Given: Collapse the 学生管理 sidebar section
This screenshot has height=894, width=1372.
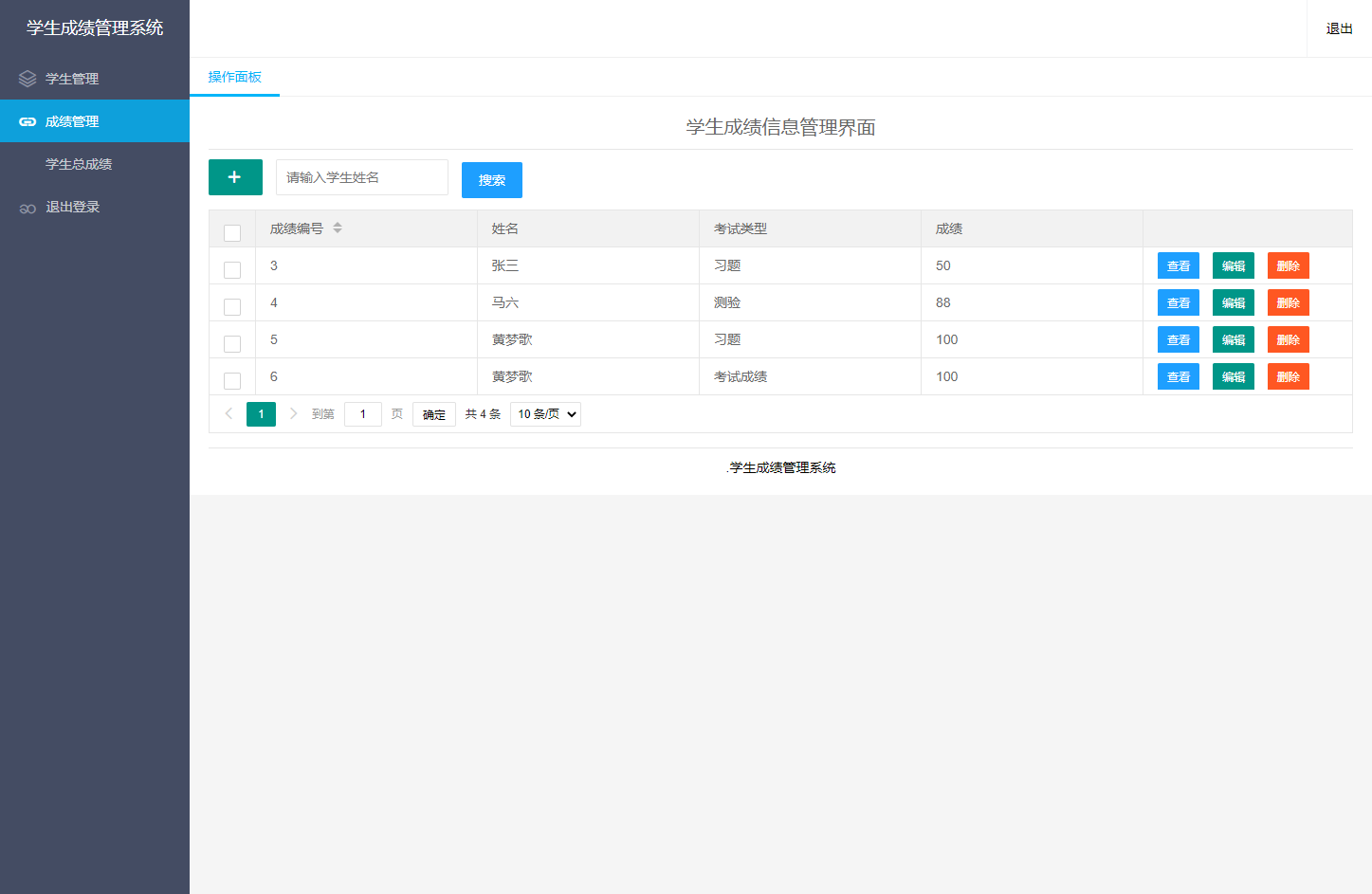Looking at the screenshot, I should (x=95, y=78).
